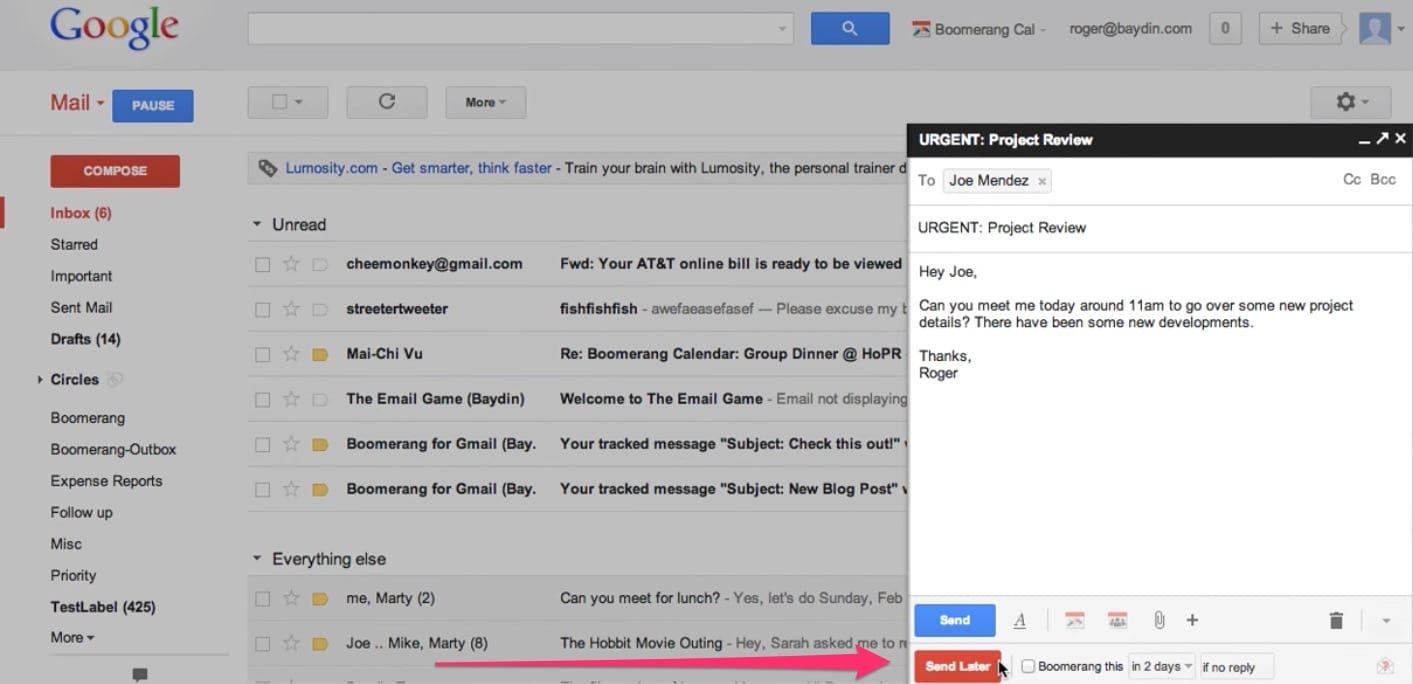Open the More actions dropdown
This screenshot has height=684, width=1413.
(486, 102)
